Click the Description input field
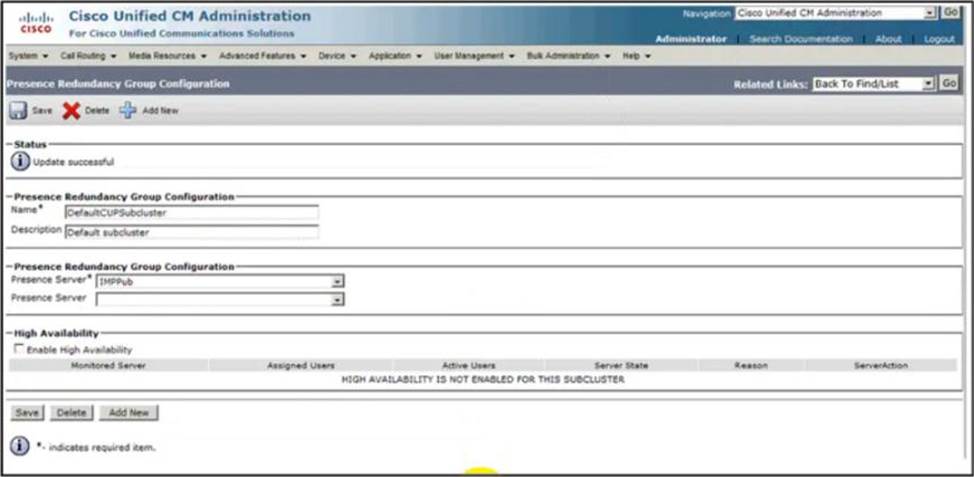This screenshot has height=477, width=974. tap(191, 232)
